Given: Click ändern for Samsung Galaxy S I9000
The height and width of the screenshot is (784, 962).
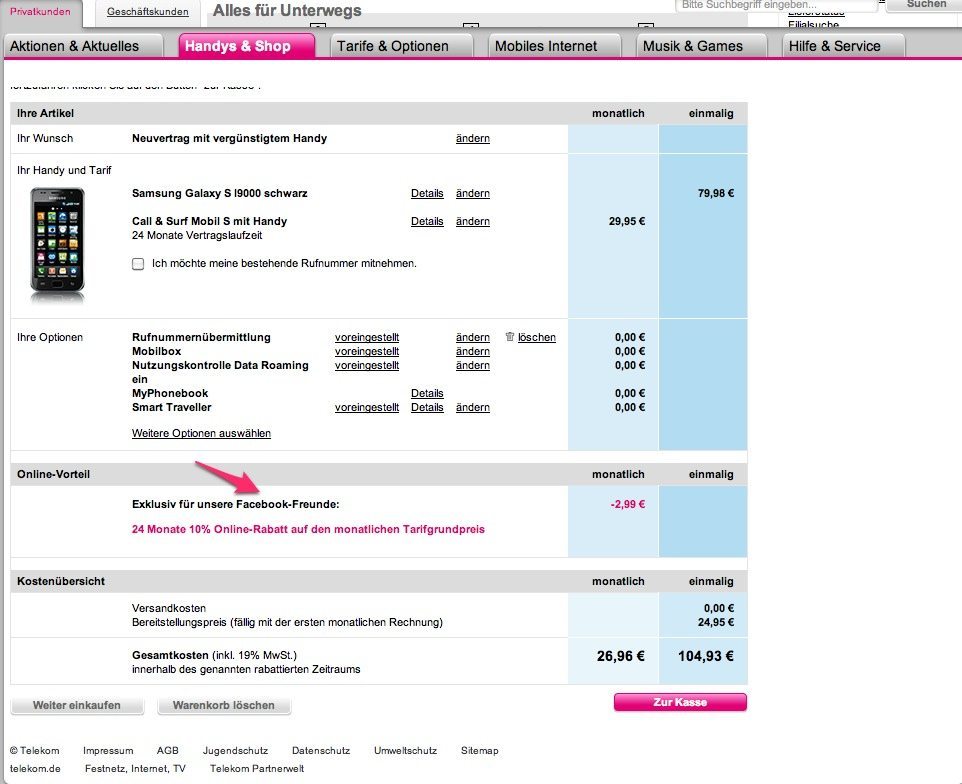Looking at the screenshot, I should (472, 193).
